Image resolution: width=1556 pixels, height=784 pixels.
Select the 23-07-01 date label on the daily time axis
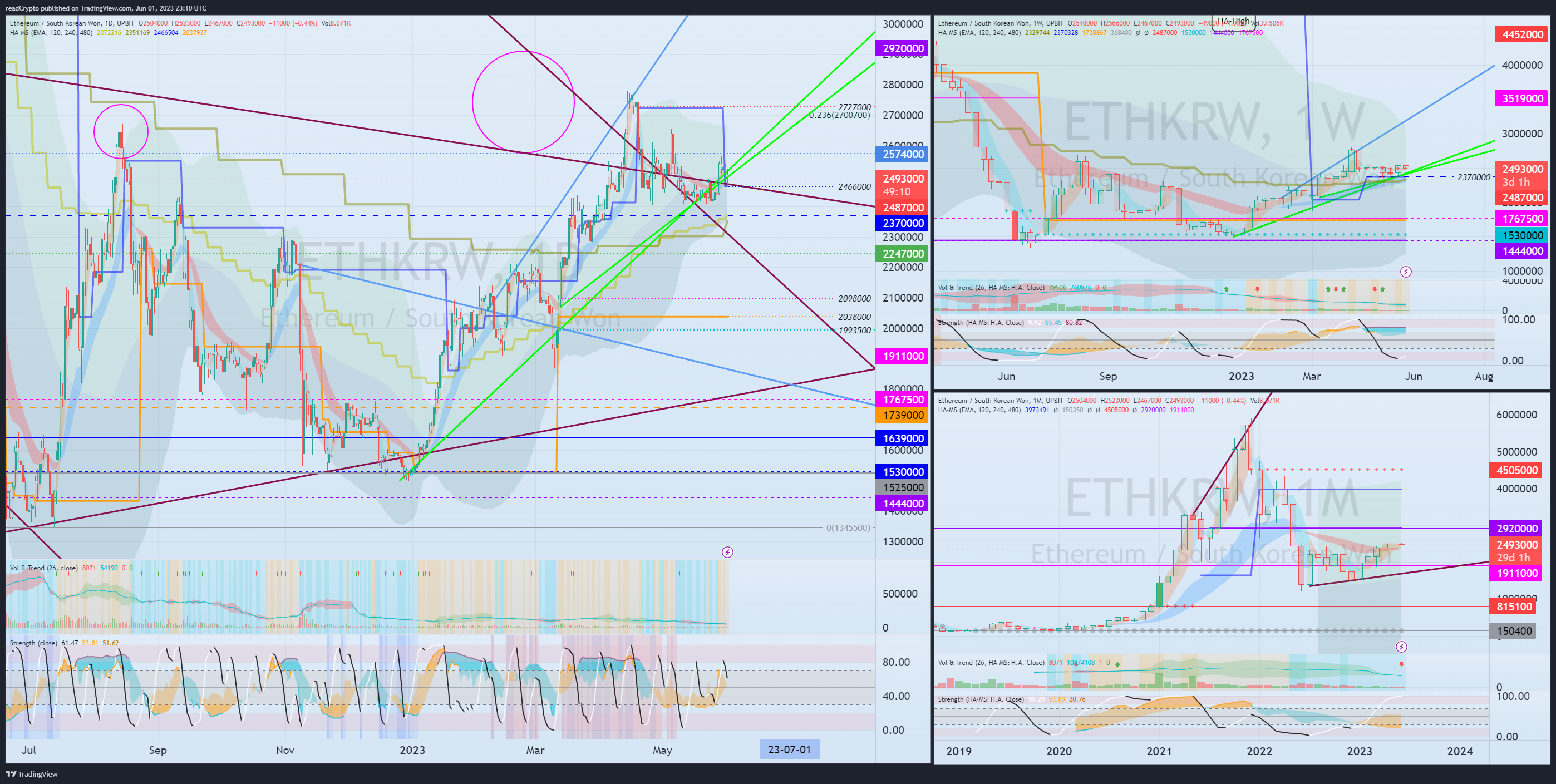790,750
